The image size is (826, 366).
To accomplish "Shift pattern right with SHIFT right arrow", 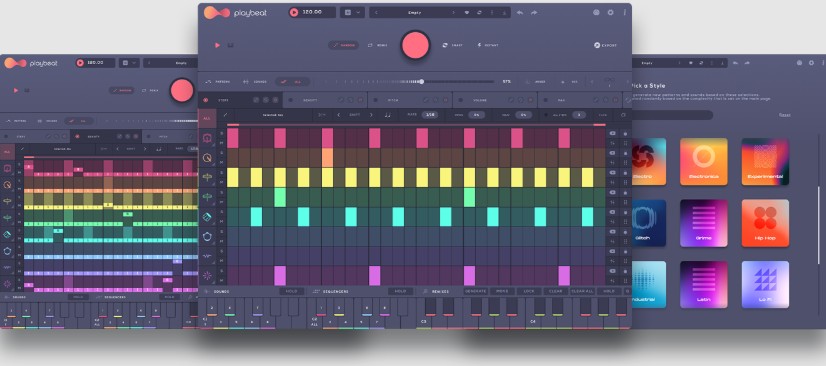I will pos(371,115).
